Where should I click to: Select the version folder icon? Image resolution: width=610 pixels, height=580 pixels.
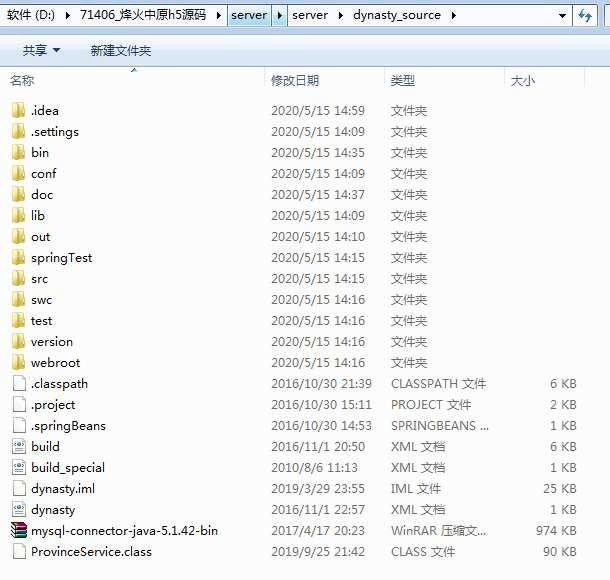pos(18,342)
